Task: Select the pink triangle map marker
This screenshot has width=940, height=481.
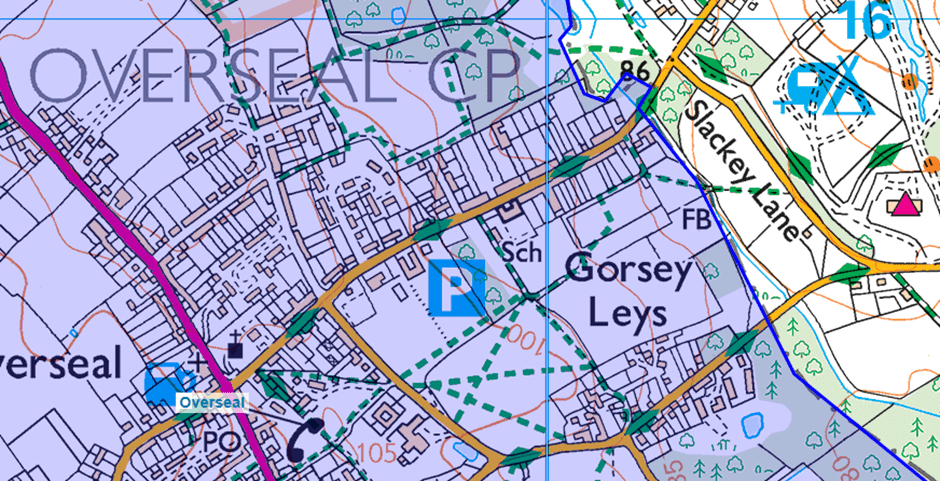Action: tap(905, 204)
